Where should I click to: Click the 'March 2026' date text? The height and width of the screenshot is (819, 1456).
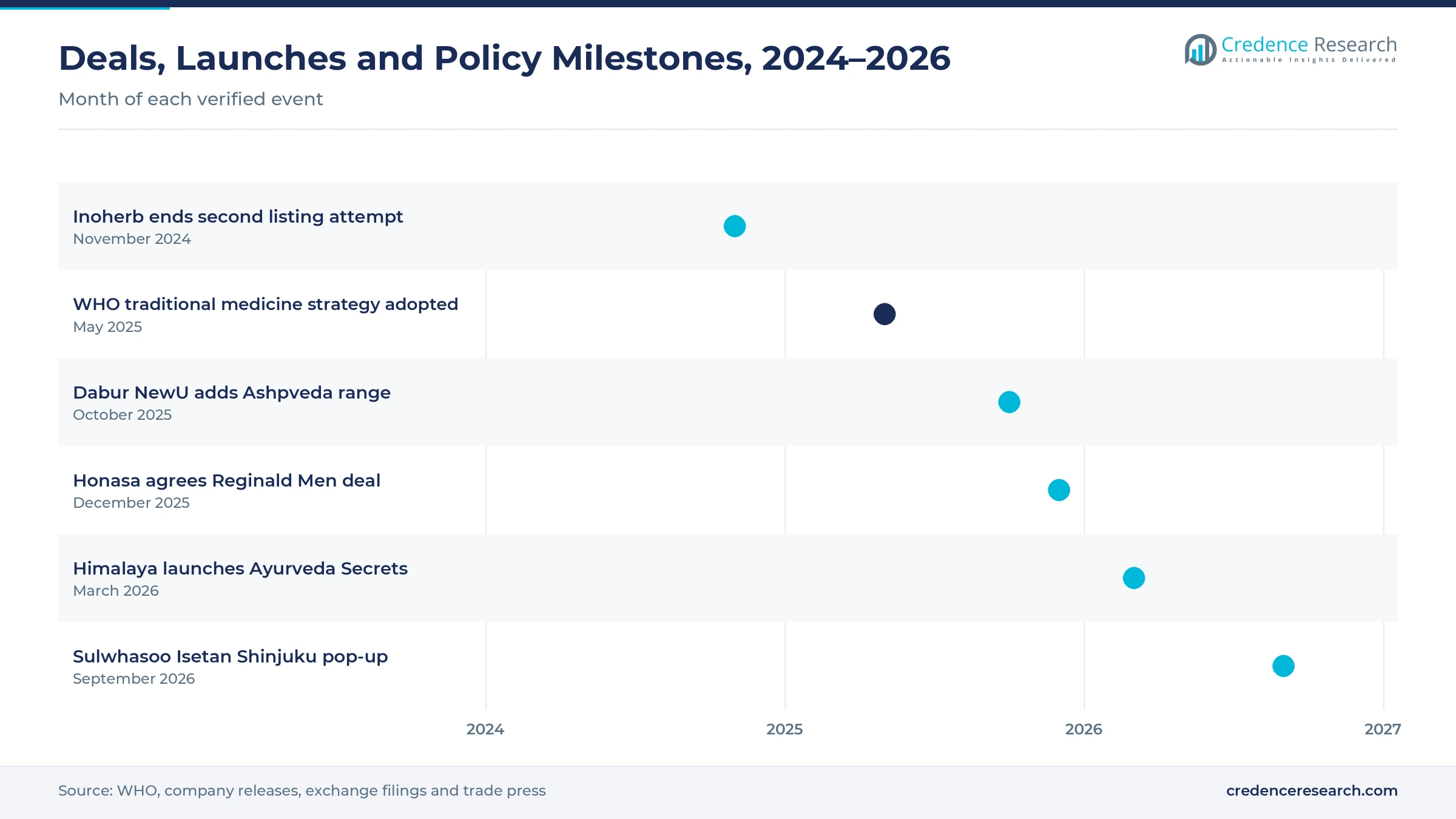coord(116,591)
